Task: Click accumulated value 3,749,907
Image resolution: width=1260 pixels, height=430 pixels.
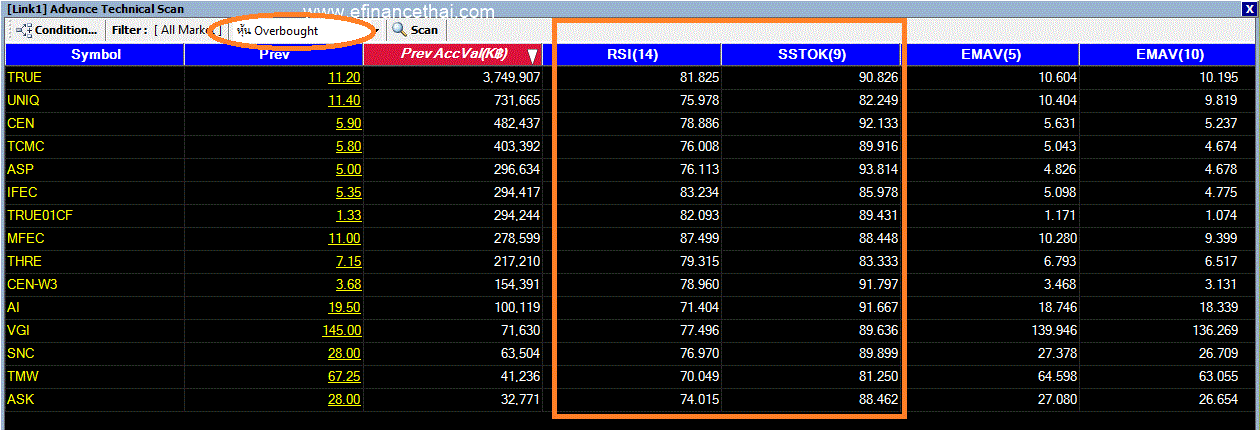Action: 511,77
